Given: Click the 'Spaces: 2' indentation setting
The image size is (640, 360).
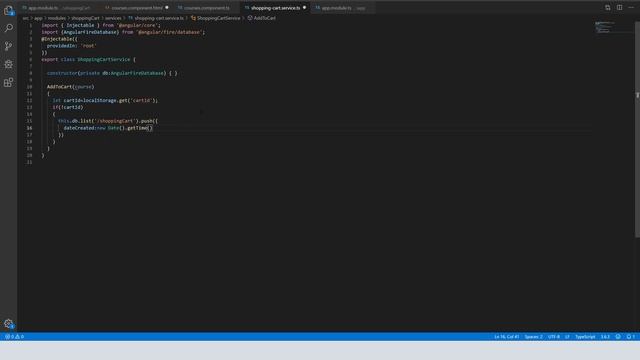Looking at the screenshot, I should (x=533, y=337).
